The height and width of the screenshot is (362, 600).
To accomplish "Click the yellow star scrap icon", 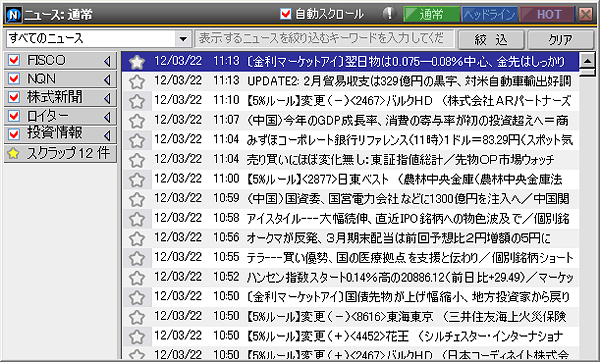I will pyautogui.click(x=13, y=153).
